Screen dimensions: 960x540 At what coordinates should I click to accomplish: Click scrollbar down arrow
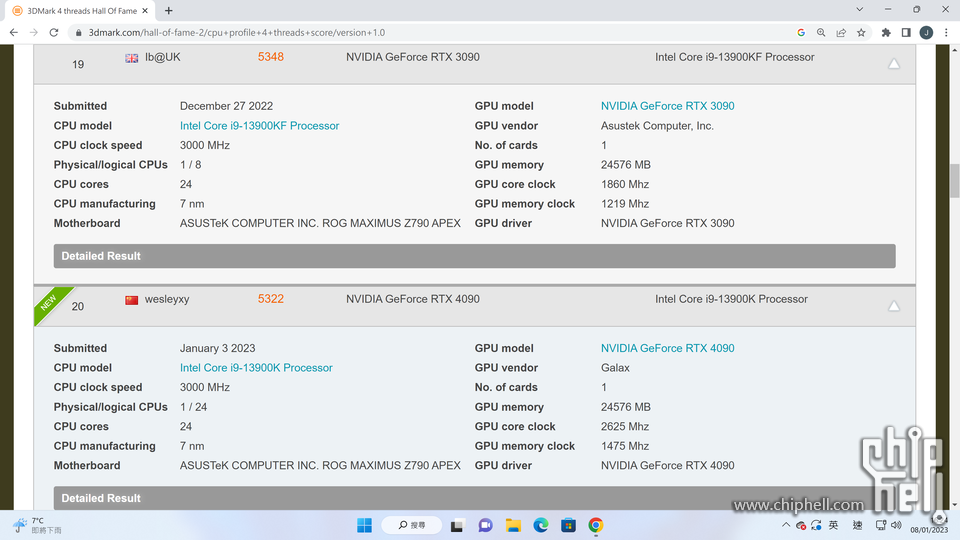954,505
